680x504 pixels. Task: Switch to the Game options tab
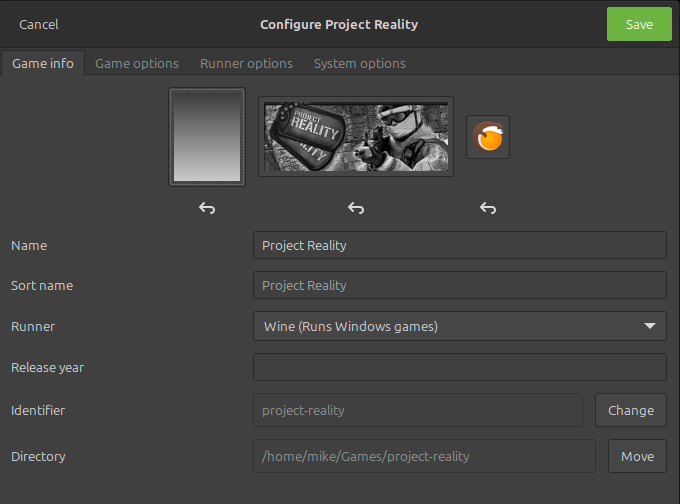[x=137, y=63]
